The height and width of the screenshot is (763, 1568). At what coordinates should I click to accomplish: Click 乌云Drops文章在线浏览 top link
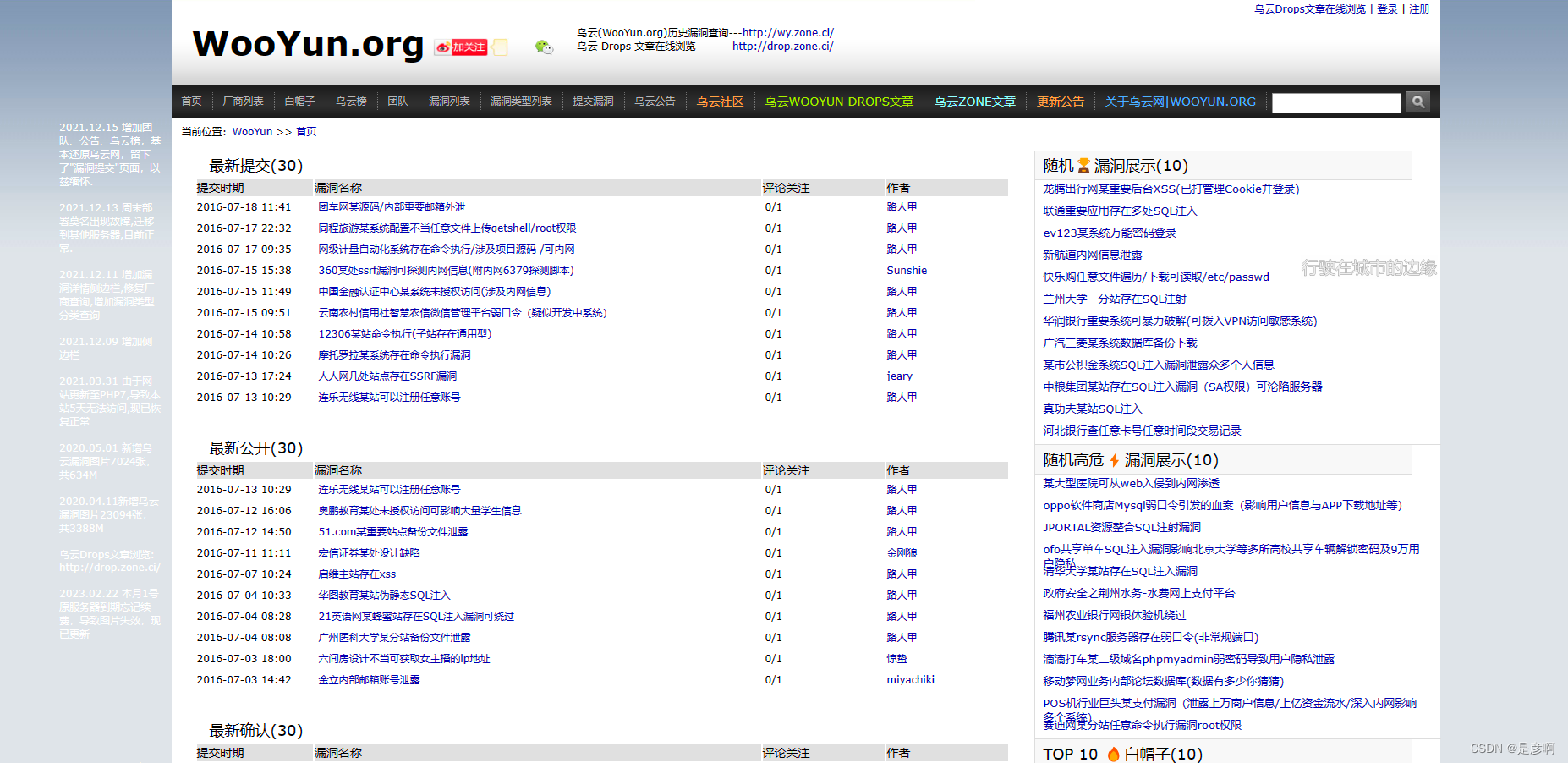point(1310,9)
